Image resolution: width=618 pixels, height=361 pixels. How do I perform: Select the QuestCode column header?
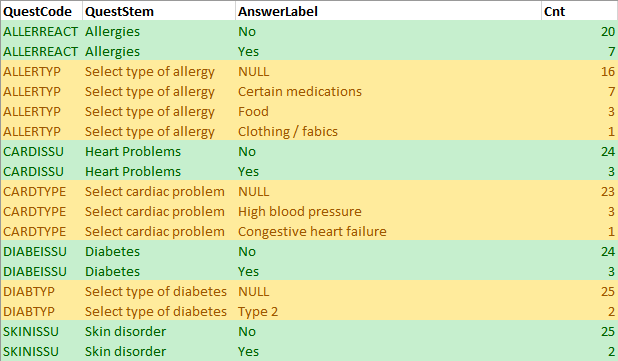tap(41, 11)
